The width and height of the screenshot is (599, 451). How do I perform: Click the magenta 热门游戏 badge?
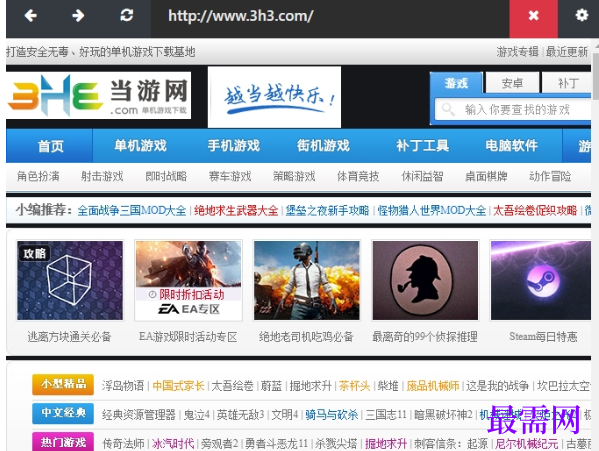pos(63,442)
